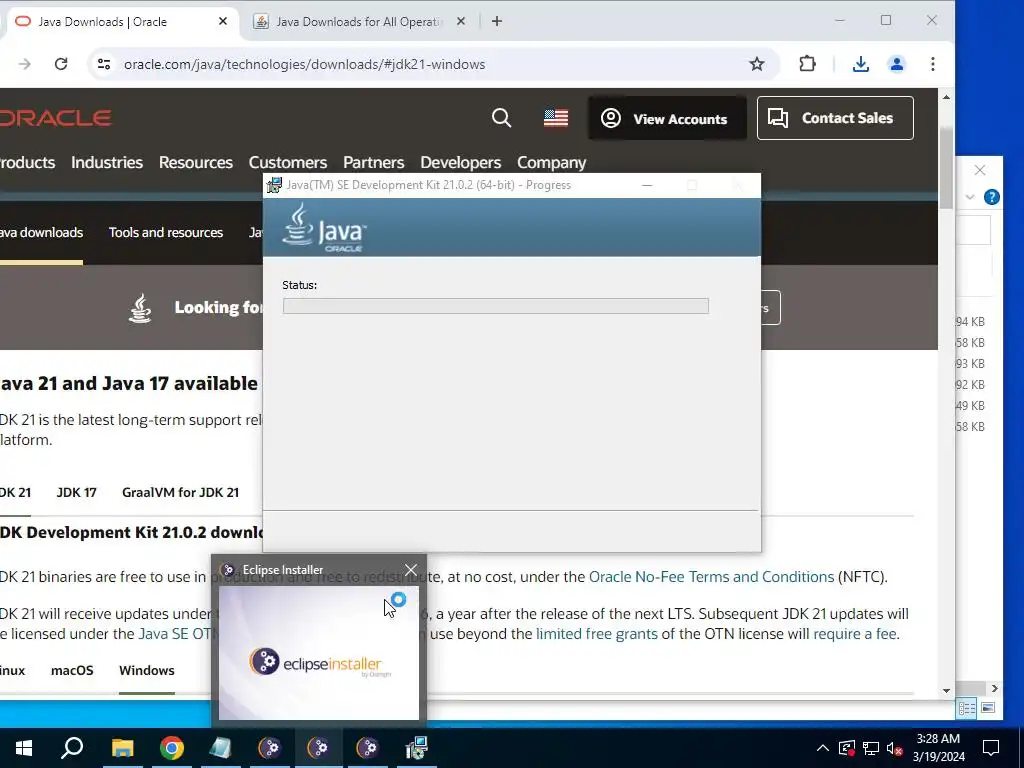Click the Java installer taskbar icon
This screenshot has width=1024, height=768.
click(x=416, y=748)
